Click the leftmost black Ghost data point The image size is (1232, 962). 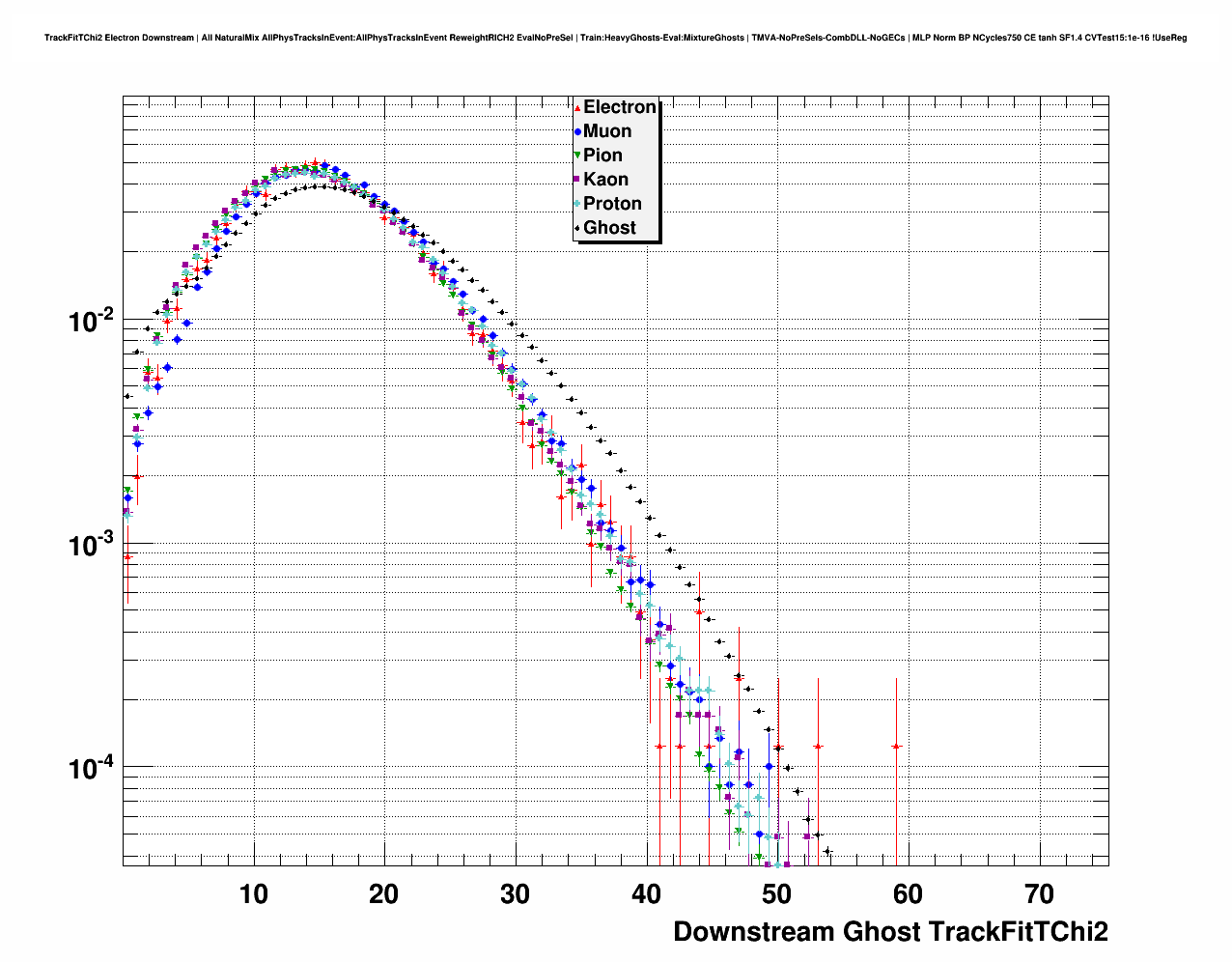[x=126, y=396]
